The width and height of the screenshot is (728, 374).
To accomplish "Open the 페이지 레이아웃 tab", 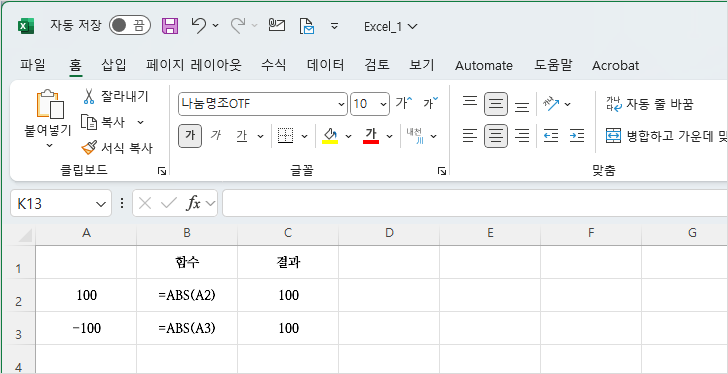I will pyautogui.click(x=194, y=65).
